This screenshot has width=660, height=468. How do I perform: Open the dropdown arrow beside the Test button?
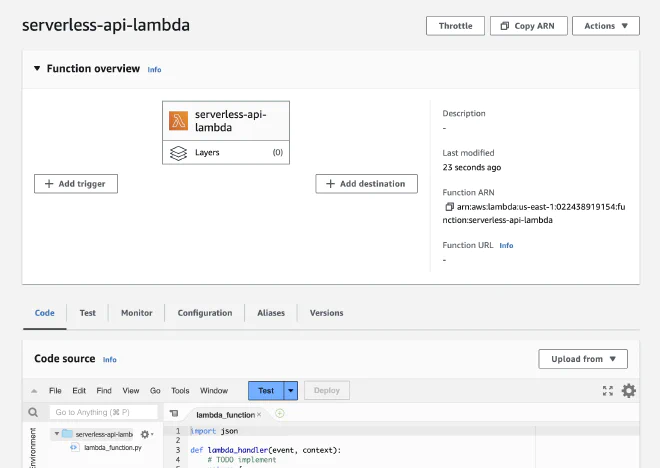pos(291,391)
